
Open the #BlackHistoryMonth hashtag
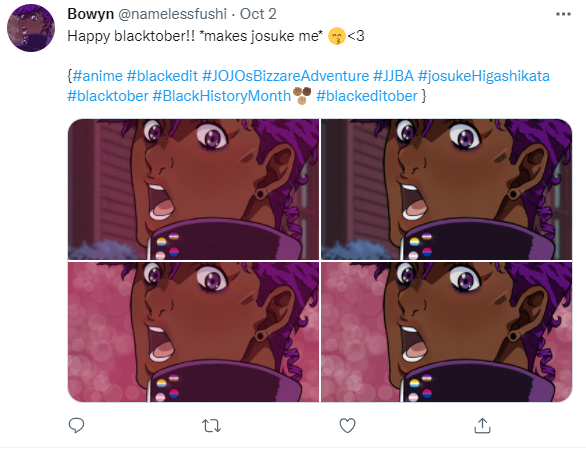point(222,96)
